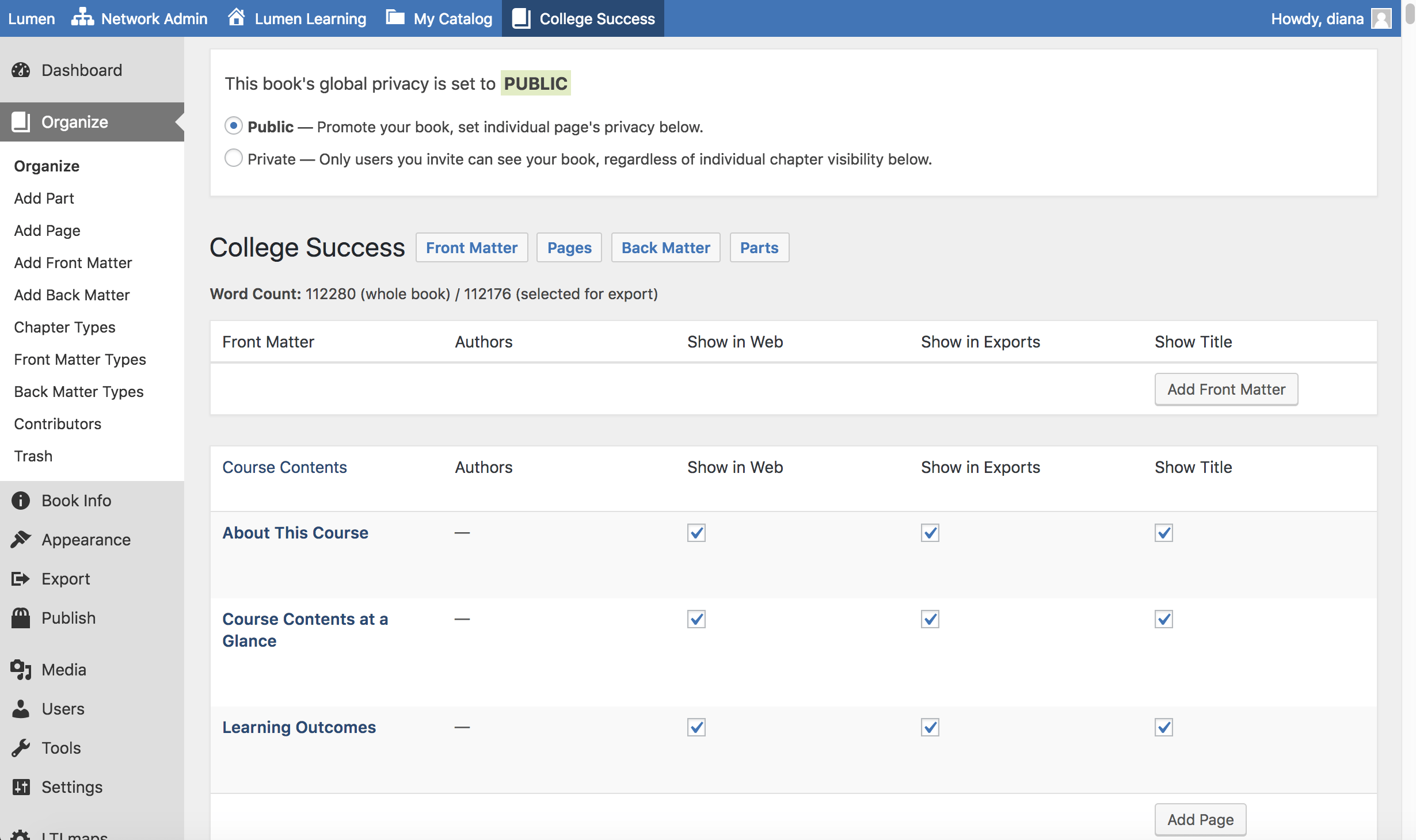The height and width of the screenshot is (840, 1416).
Task: Click the Dashboard gauge icon
Action: [21, 70]
